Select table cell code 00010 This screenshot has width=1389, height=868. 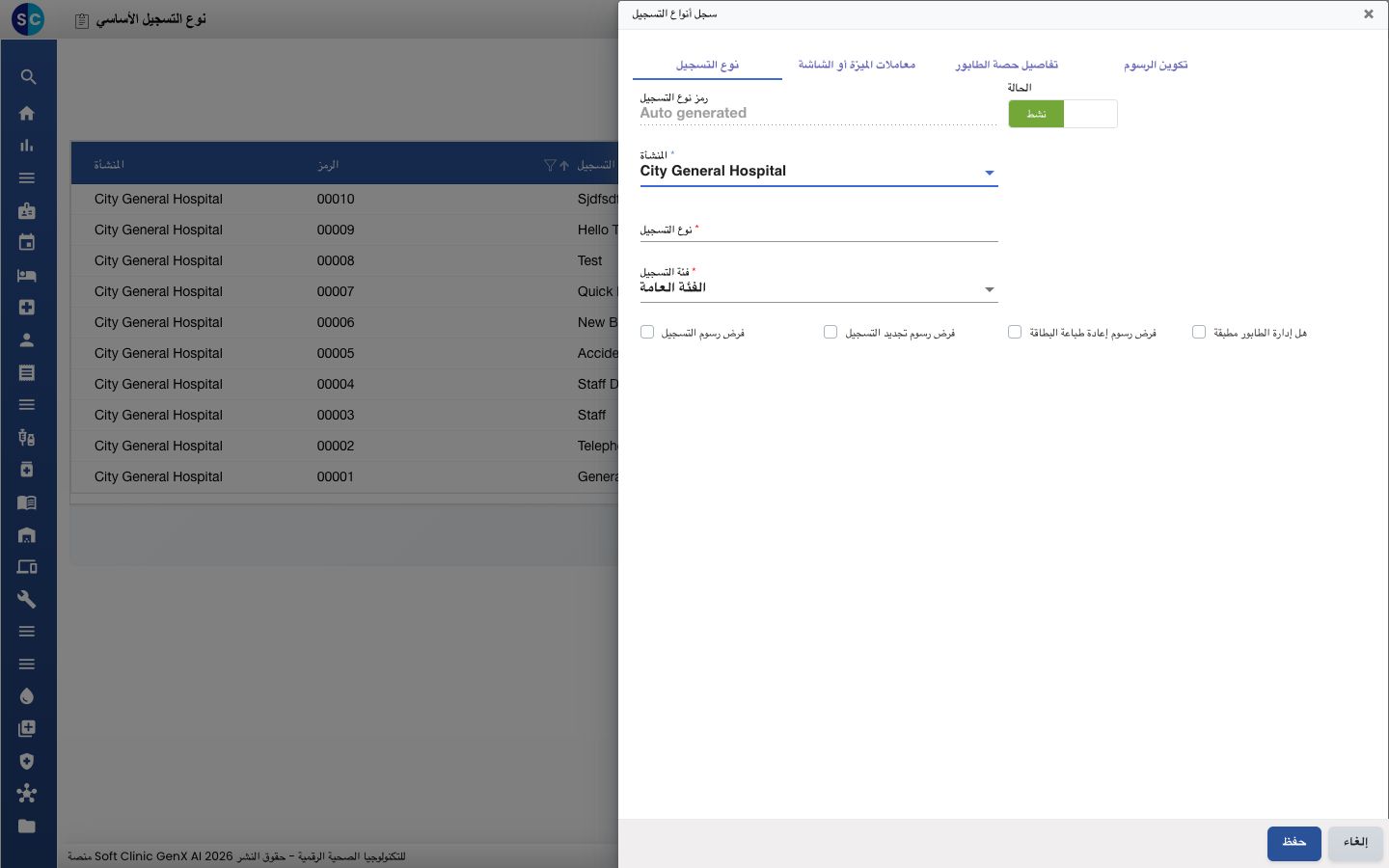coord(336,199)
